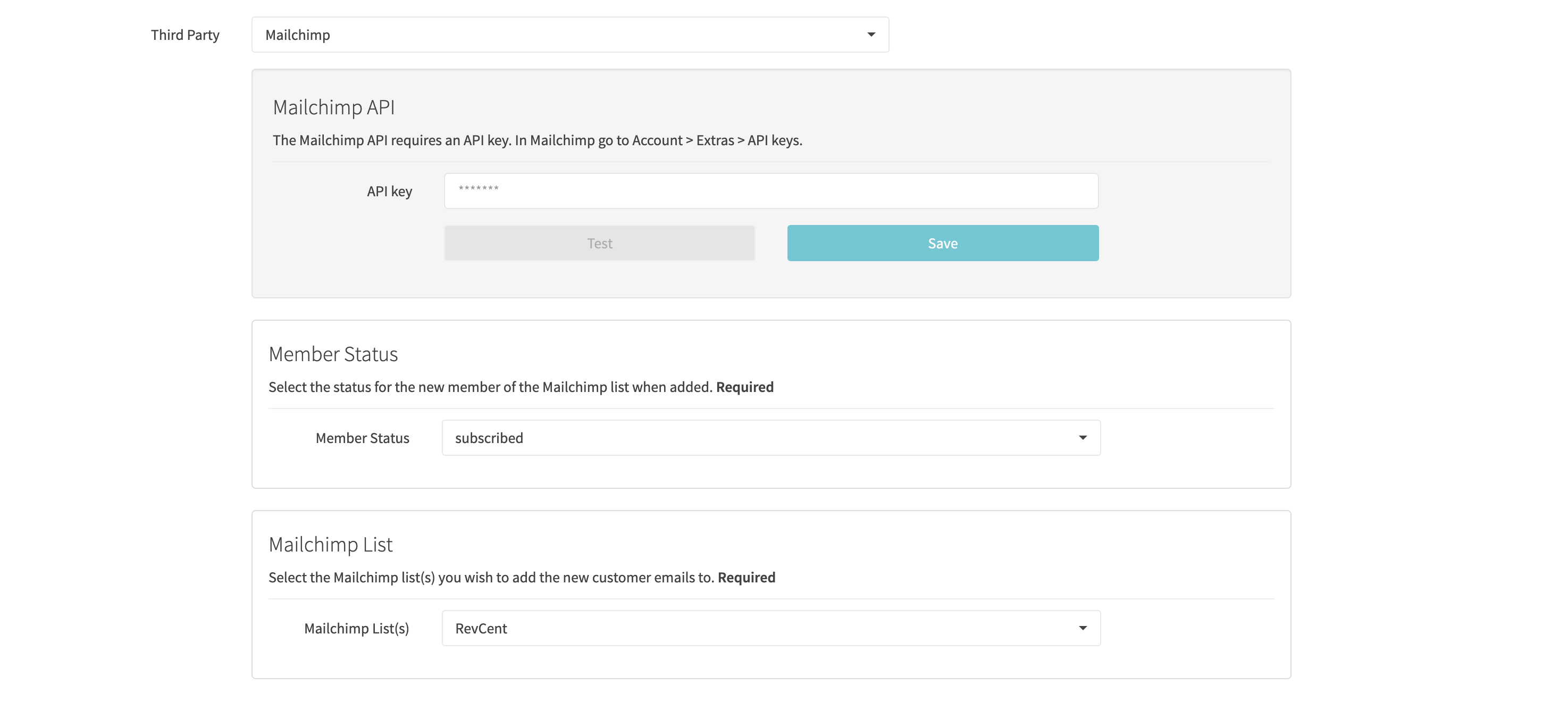Screen dimensions: 1568x701
Task: Expand the Member Status dropdown set to subscribed
Action: [770, 437]
